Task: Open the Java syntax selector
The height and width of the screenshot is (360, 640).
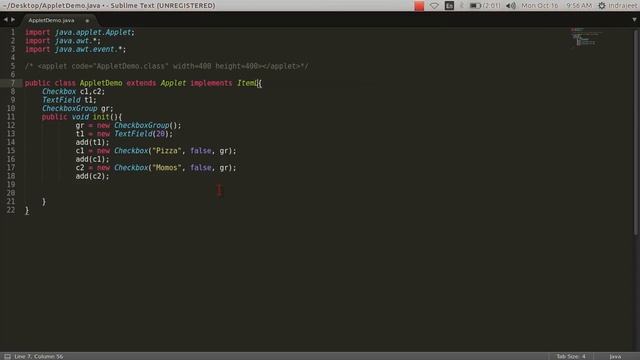Action: coord(615,356)
